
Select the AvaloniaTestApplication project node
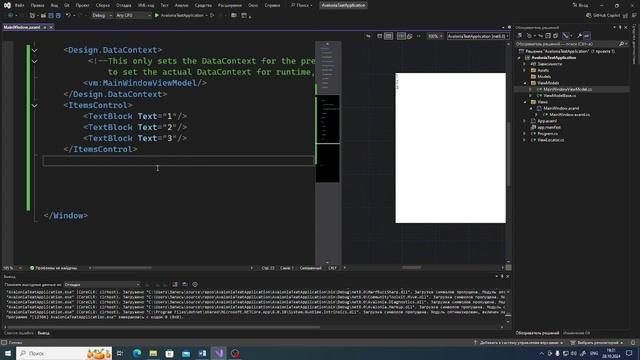[x=553, y=58]
